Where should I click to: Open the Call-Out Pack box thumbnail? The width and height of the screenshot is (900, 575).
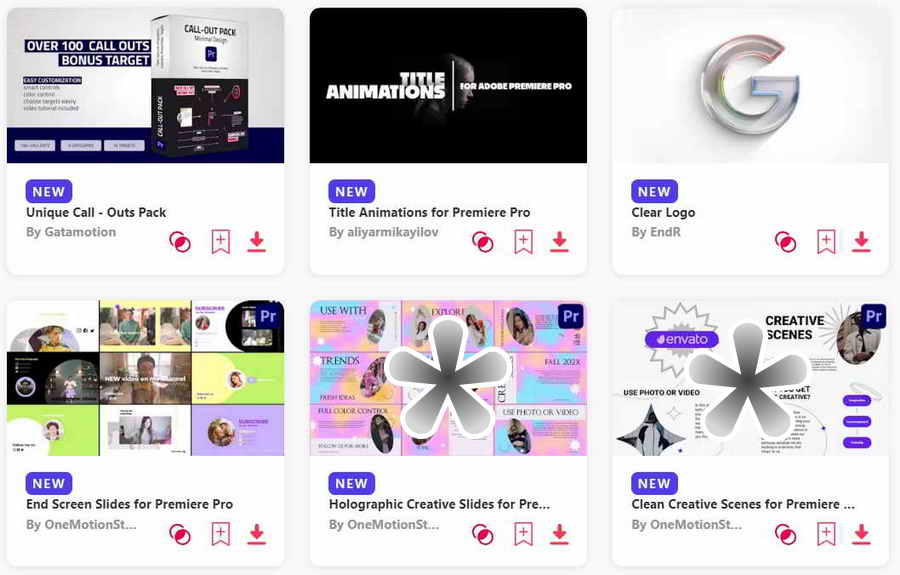click(x=145, y=86)
